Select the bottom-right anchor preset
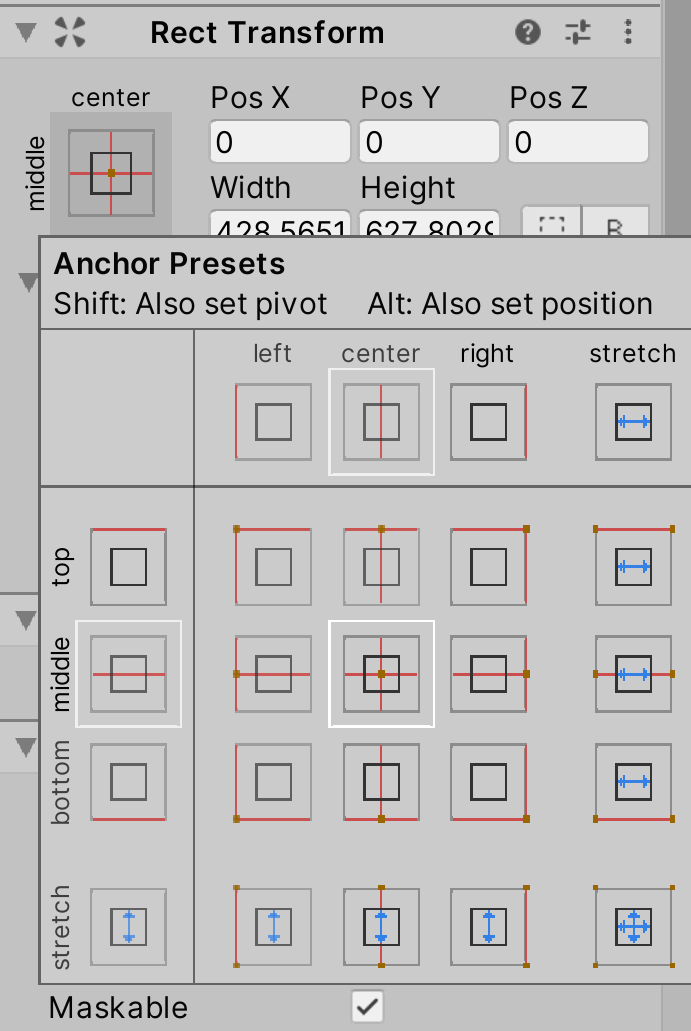This screenshot has height=1031, width=691. [489, 782]
